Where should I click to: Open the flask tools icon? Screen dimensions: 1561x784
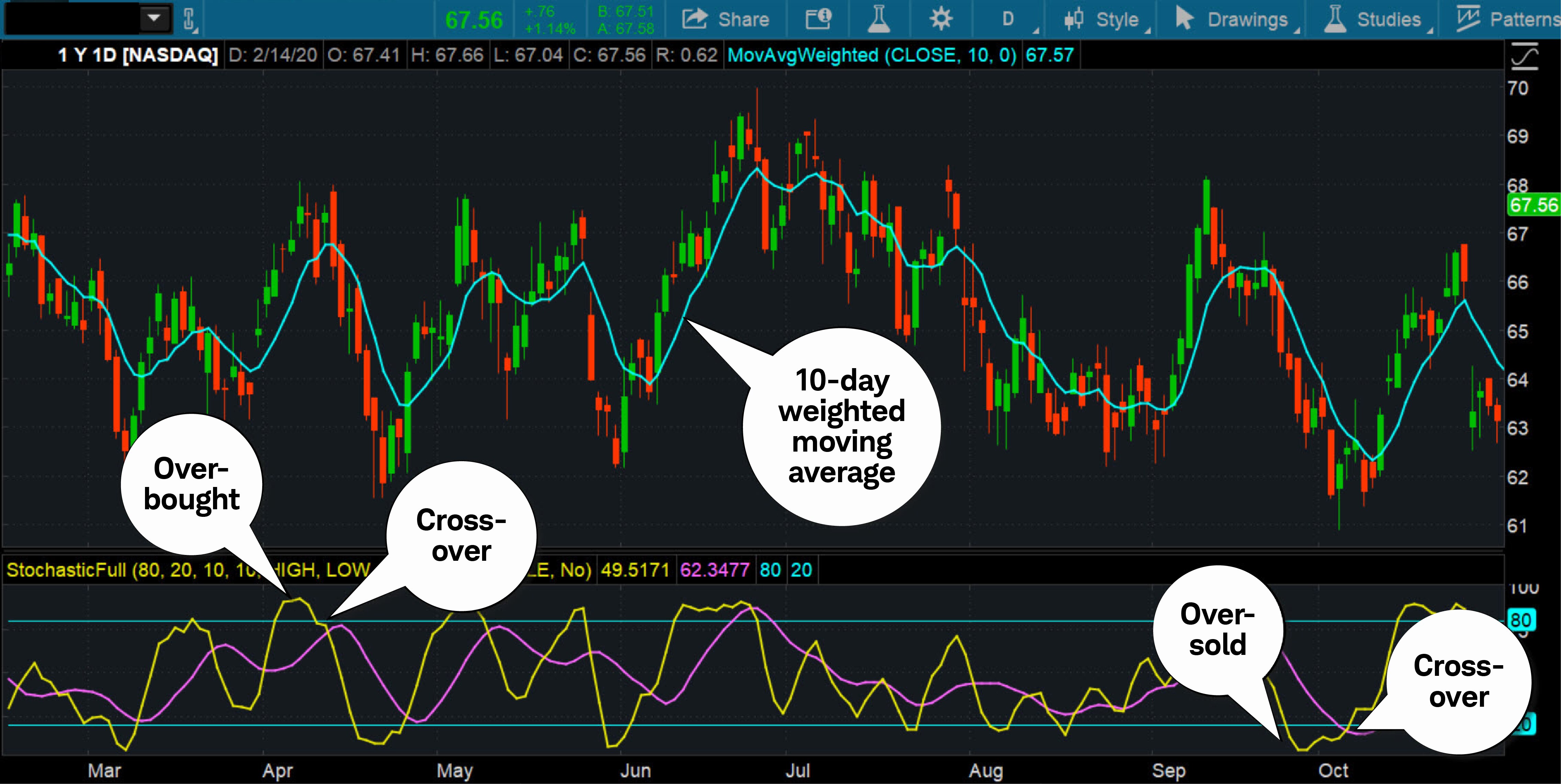click(879, 19)
